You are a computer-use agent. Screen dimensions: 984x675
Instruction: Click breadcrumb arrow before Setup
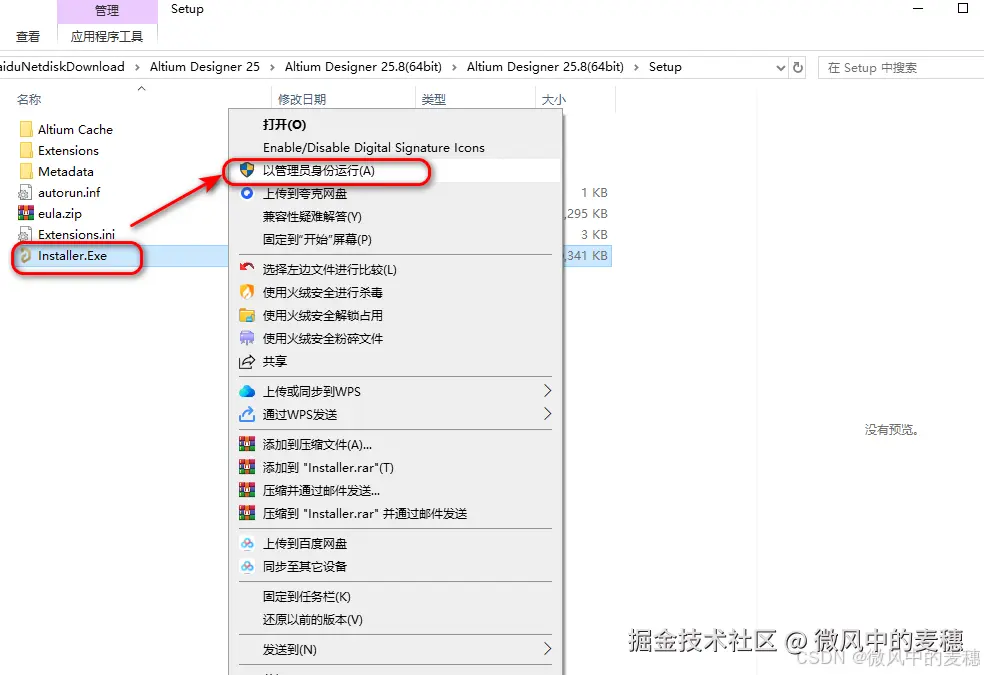[x=636, y=67]
